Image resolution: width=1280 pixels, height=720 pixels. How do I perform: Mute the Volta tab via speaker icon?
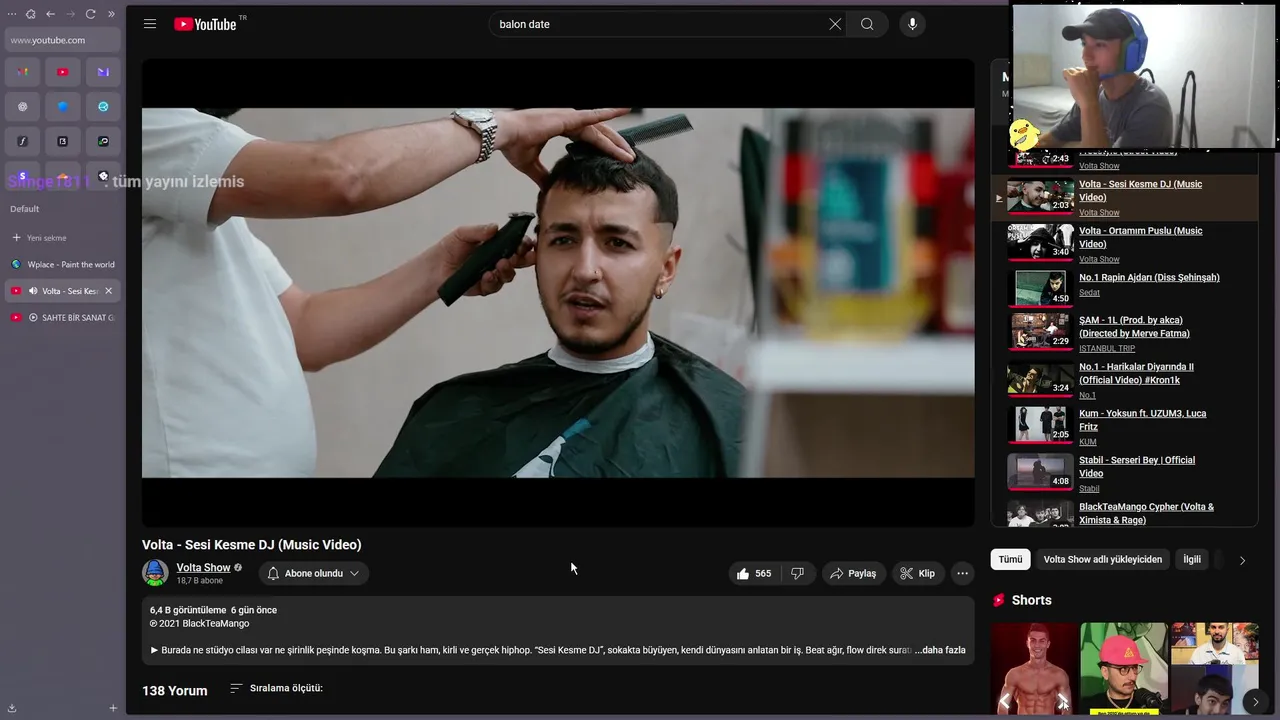34,291
